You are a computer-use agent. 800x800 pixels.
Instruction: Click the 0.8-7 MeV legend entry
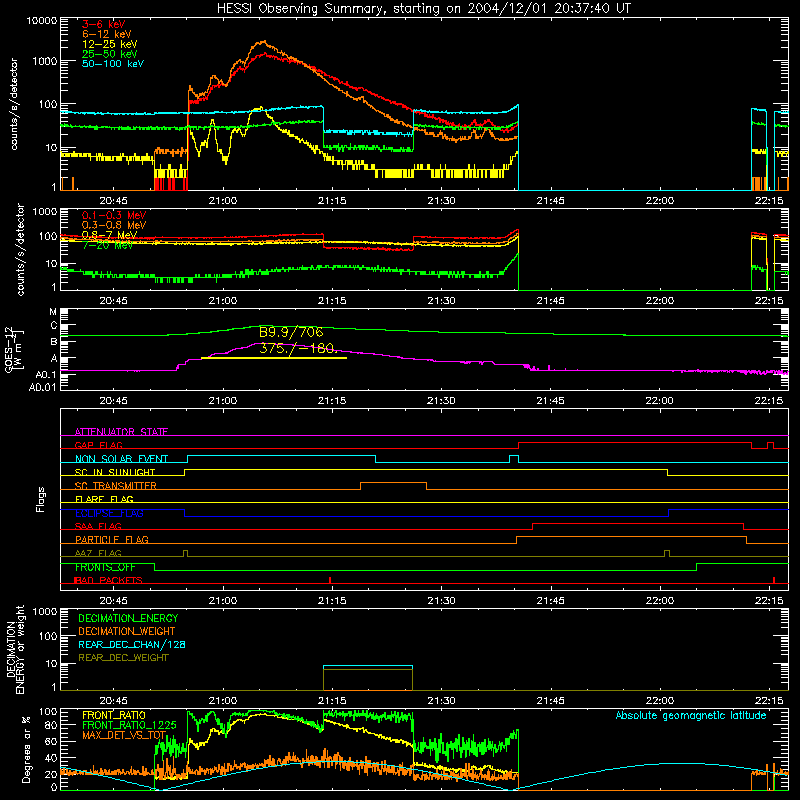point(110,235)
